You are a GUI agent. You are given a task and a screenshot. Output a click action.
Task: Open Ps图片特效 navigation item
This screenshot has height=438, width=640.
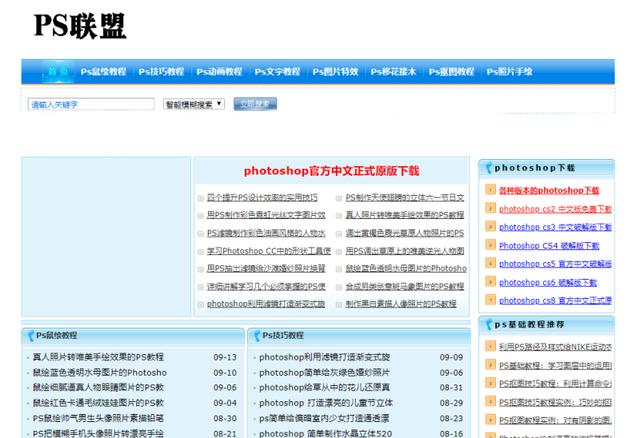click(335, 72)
